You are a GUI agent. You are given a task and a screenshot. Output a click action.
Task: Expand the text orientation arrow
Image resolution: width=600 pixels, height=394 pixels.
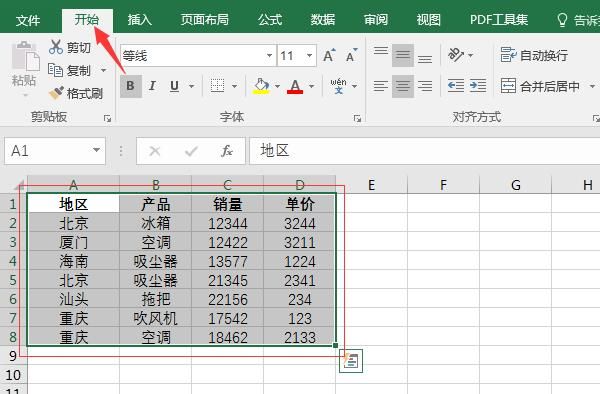470,56
